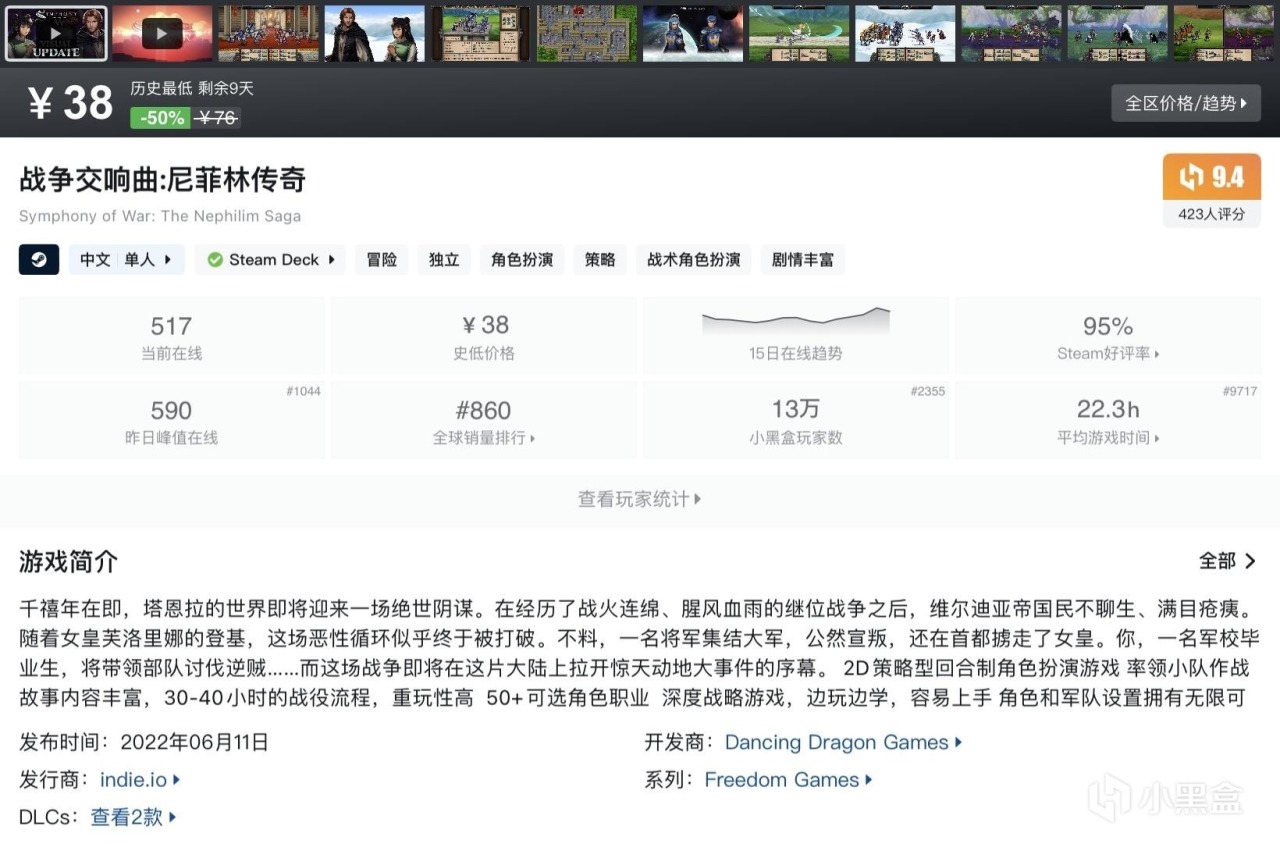Play the UPDATE trailer video thumbnail
The width and height of the screenshot is (1280, 844).
tap(56, 33)
